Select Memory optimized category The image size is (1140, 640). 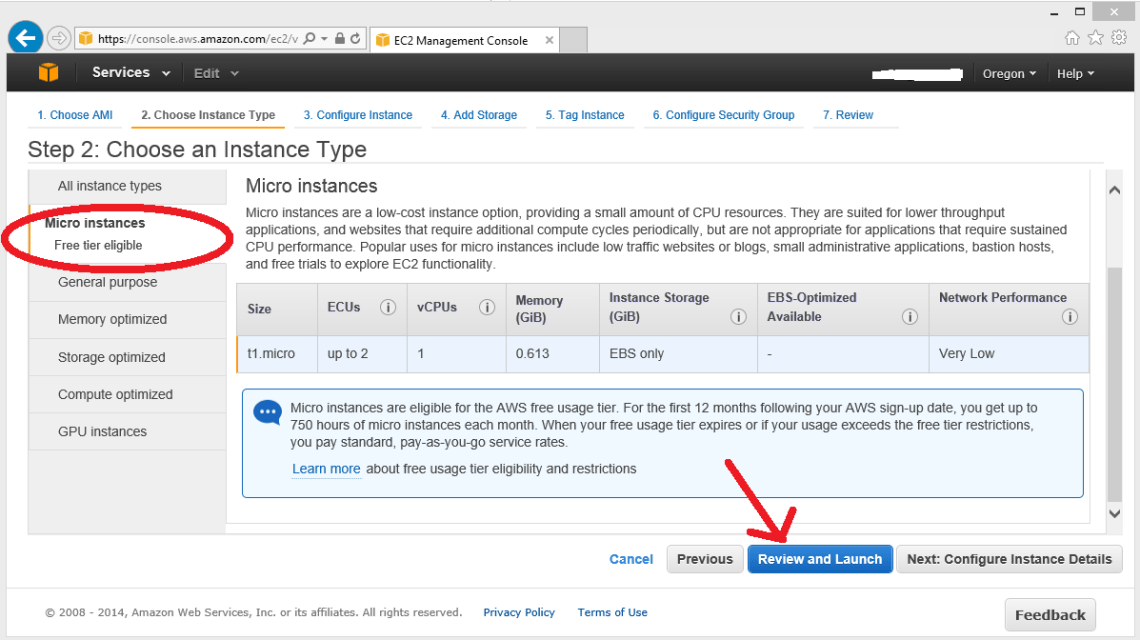pos(127,319)
